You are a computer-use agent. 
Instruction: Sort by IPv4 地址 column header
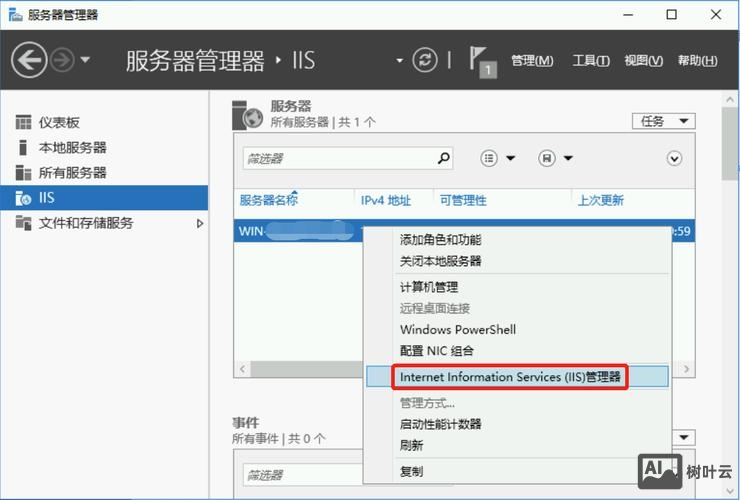[x=386, y=201]
